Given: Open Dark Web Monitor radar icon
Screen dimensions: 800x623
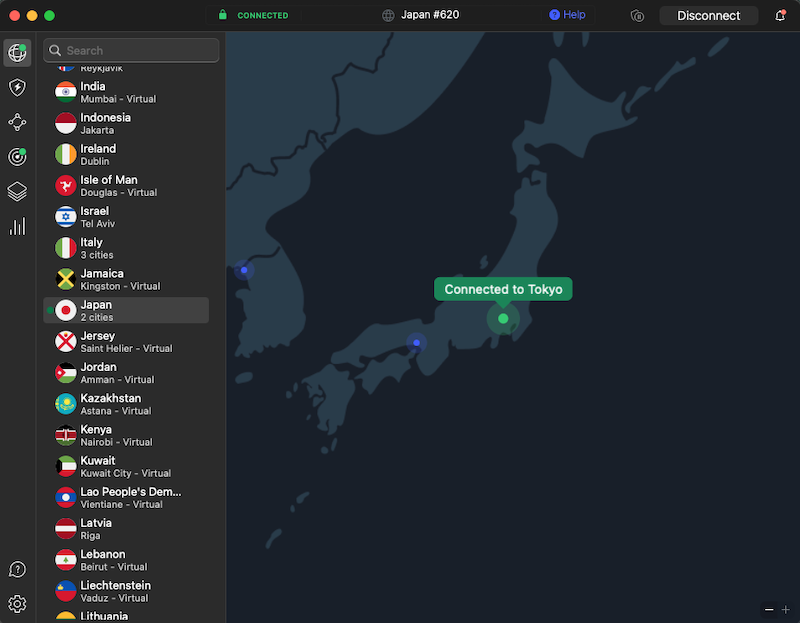Looking at the screenshot, I should (x=17, y=157).
